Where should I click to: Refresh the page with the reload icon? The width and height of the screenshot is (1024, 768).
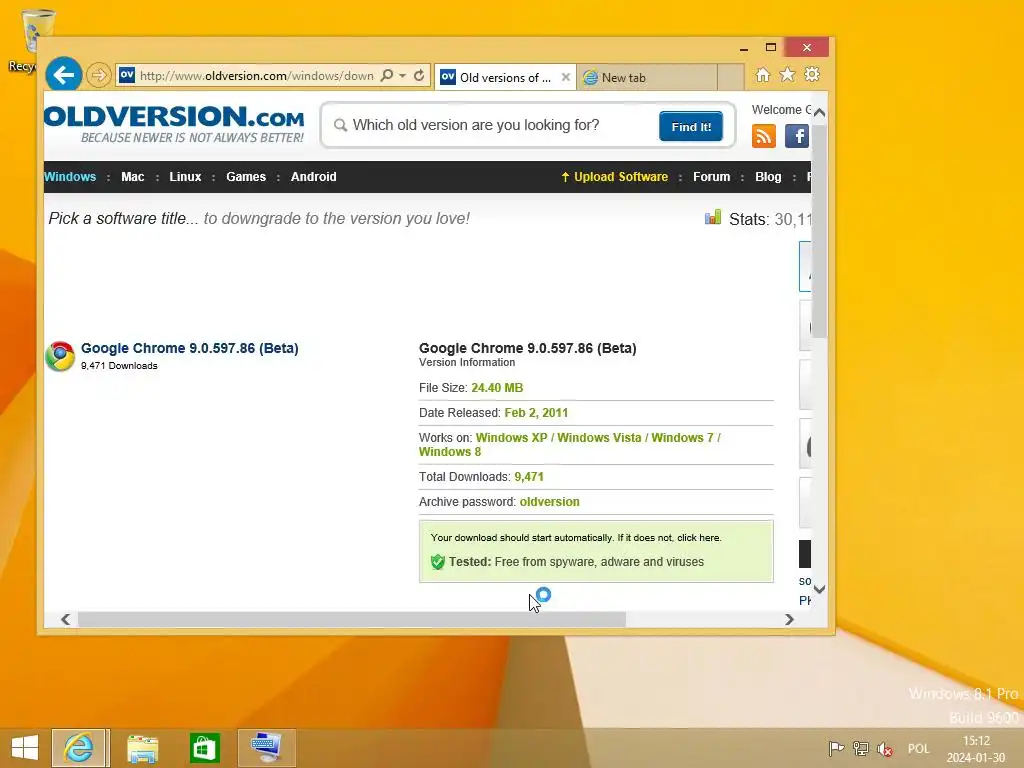coord(419,76)
